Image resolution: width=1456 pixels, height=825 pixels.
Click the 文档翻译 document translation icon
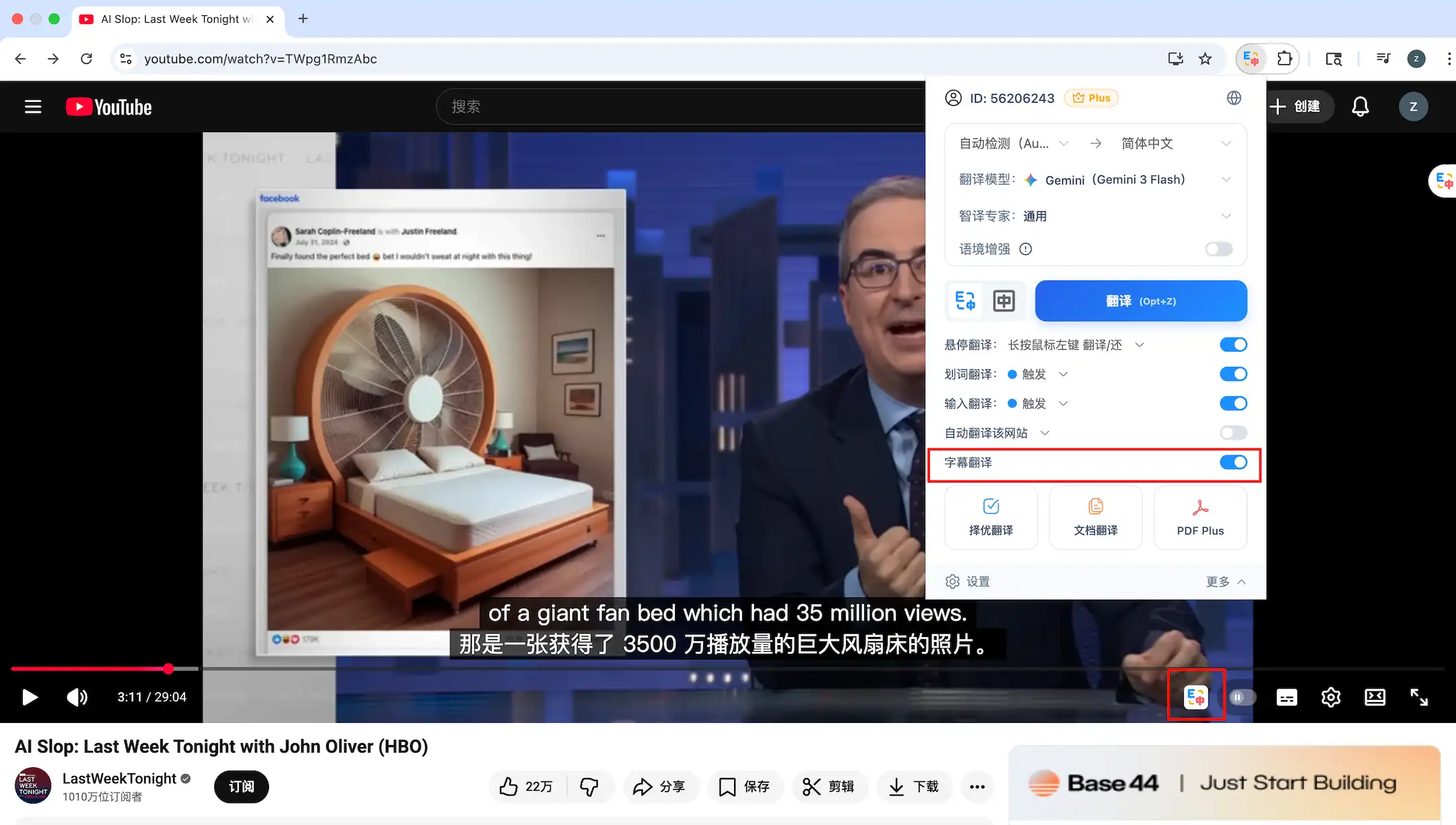click(1095, 517)
